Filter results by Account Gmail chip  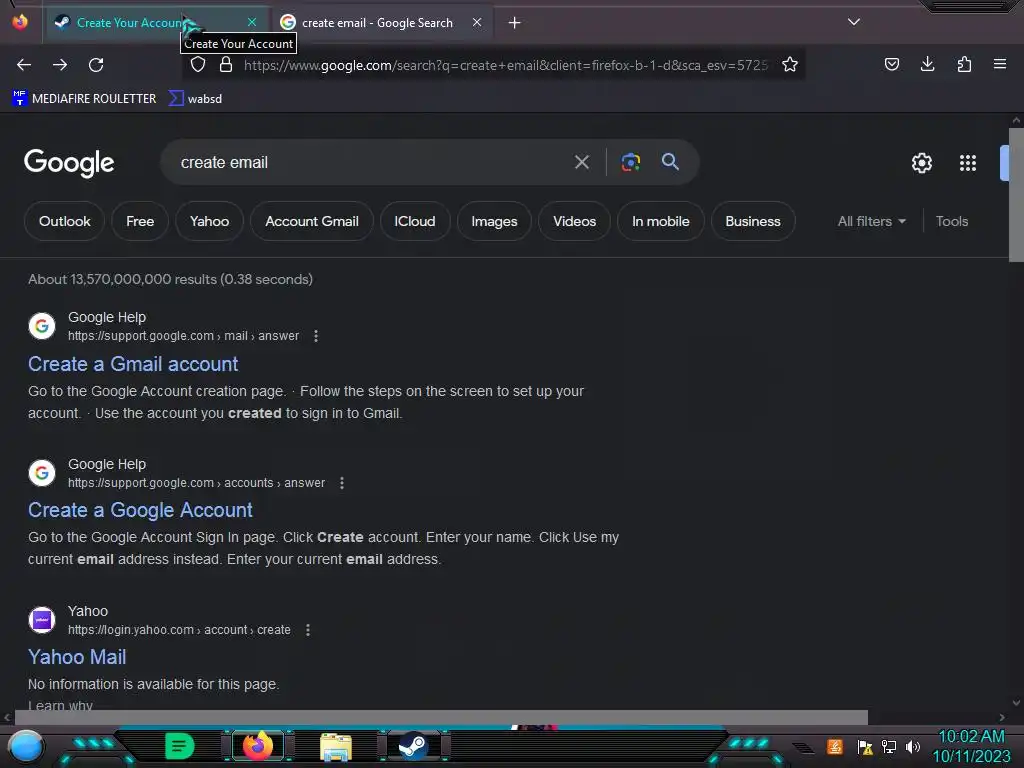tap(312, 221)
